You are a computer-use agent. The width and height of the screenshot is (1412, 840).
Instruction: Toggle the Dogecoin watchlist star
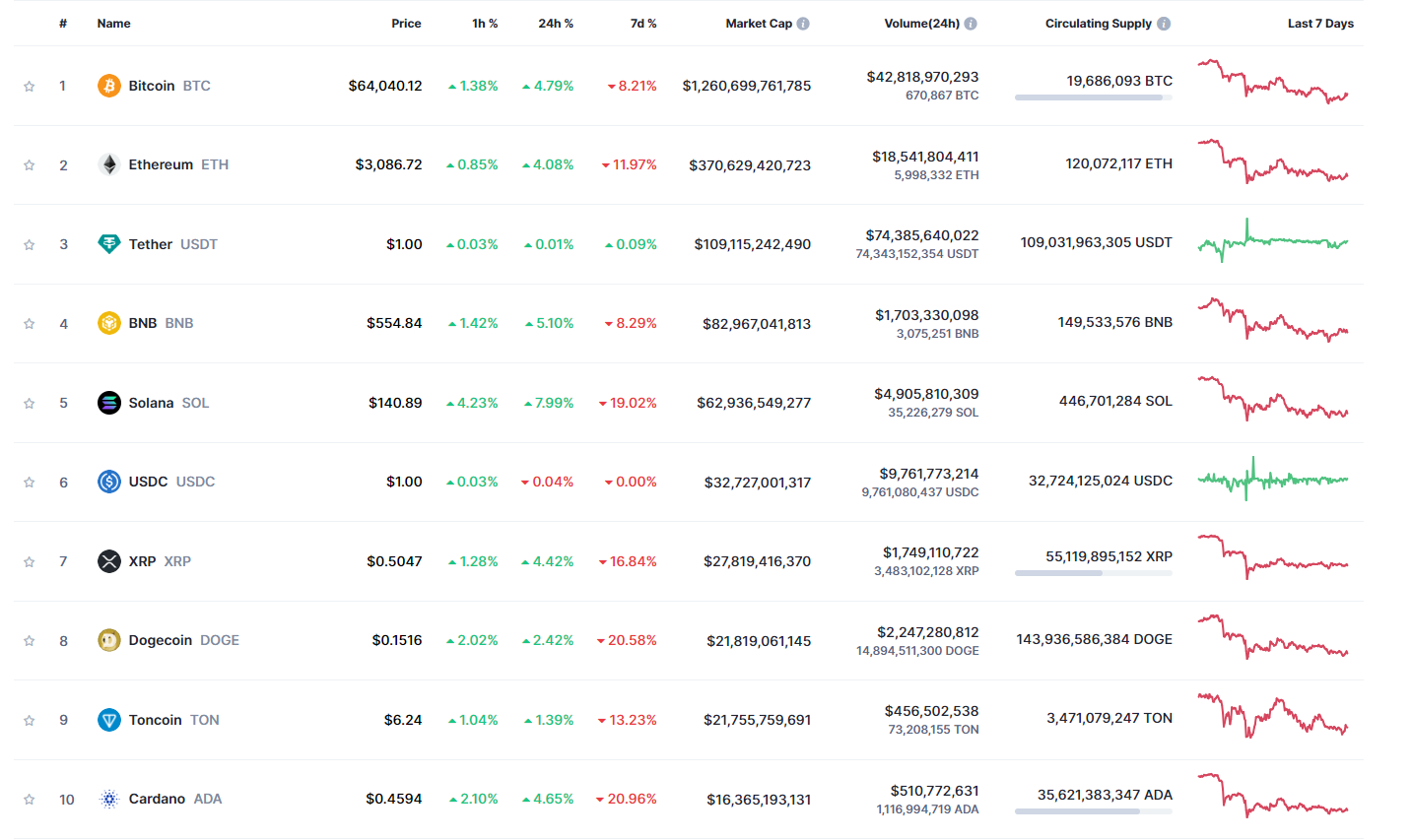[30, 641]
